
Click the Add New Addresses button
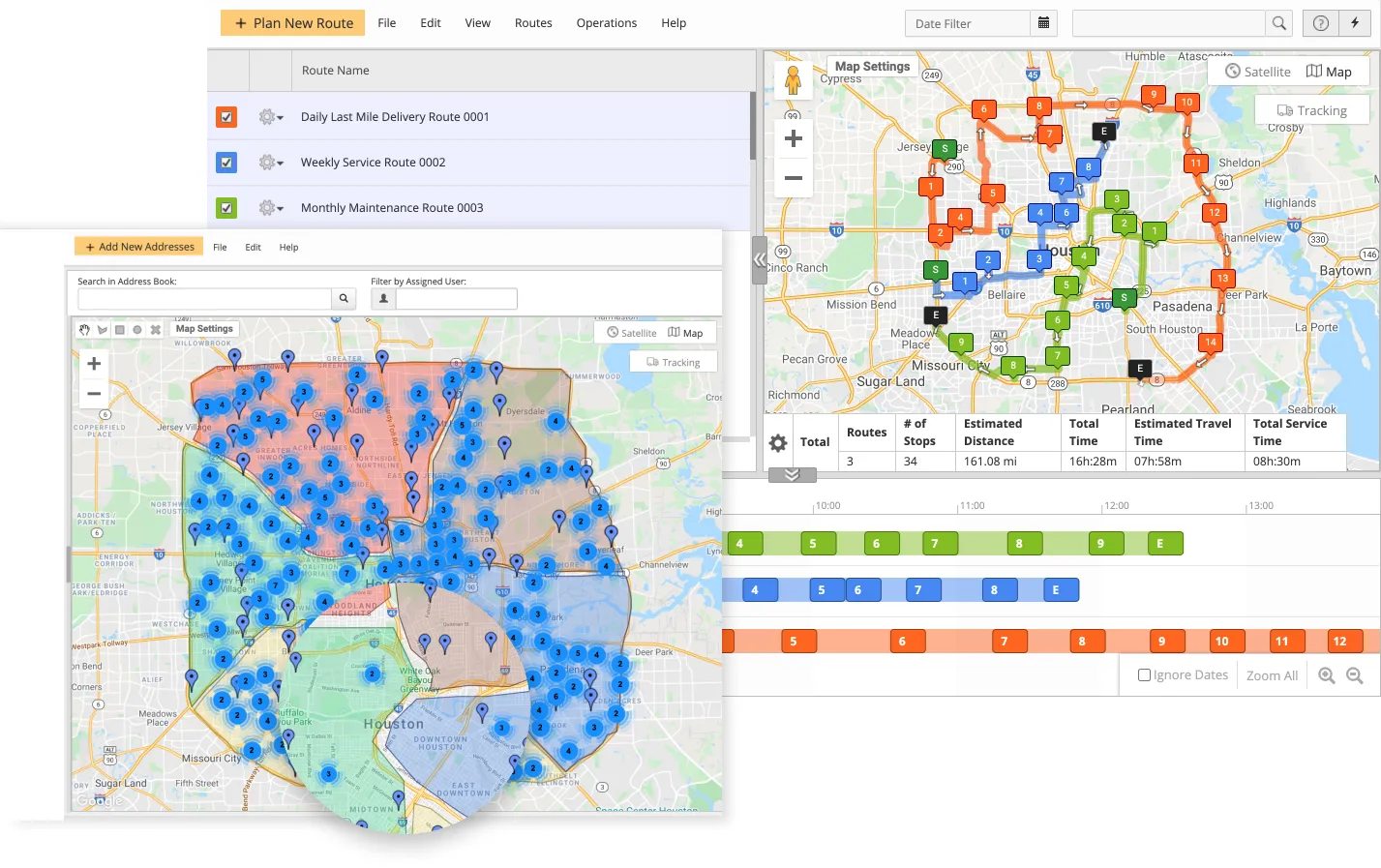pyautogui.click(x=137, y=246)
